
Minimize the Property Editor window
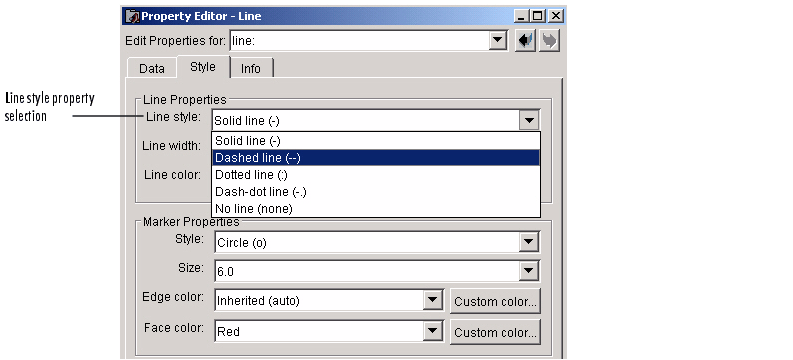(x=521, y=16)
